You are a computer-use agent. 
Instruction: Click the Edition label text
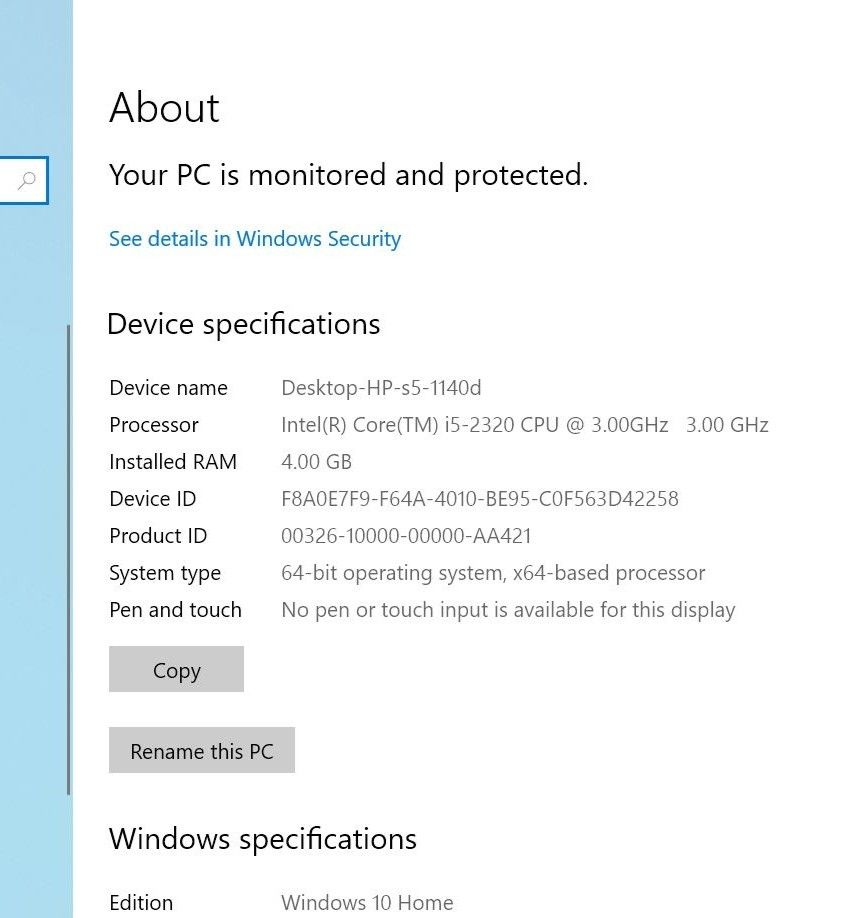point(141,902)
